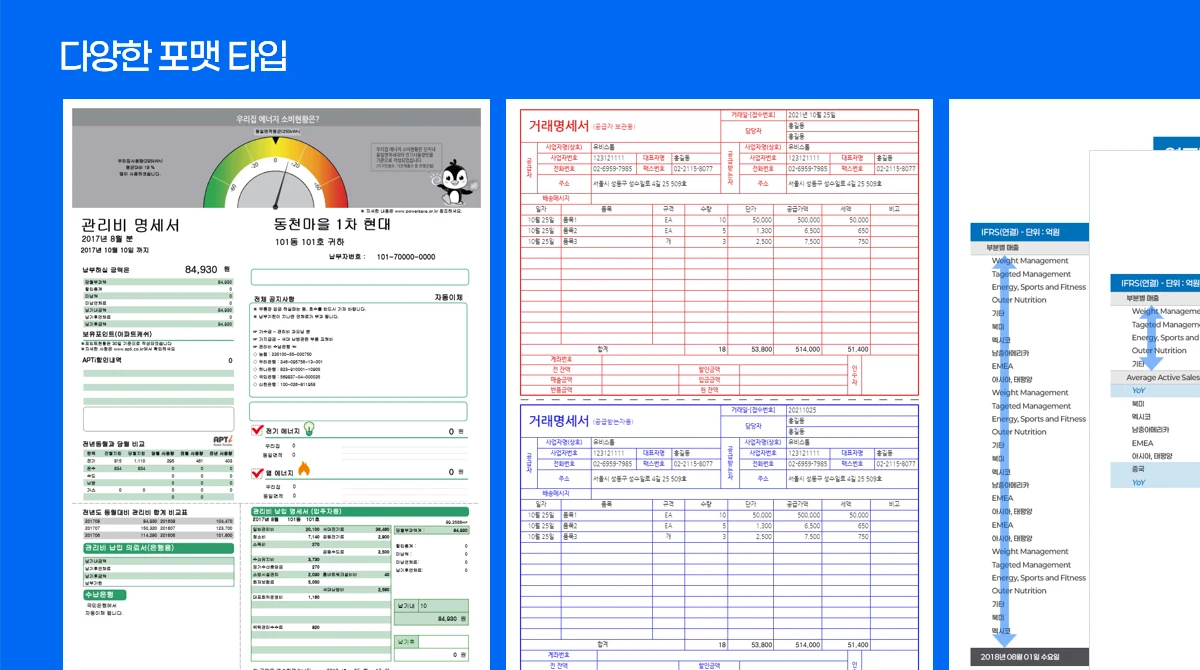Viewport: 1200px width, 670px height.
Task: Click the 중국 row in the front sheet
Action: (x=1155, y=469)
